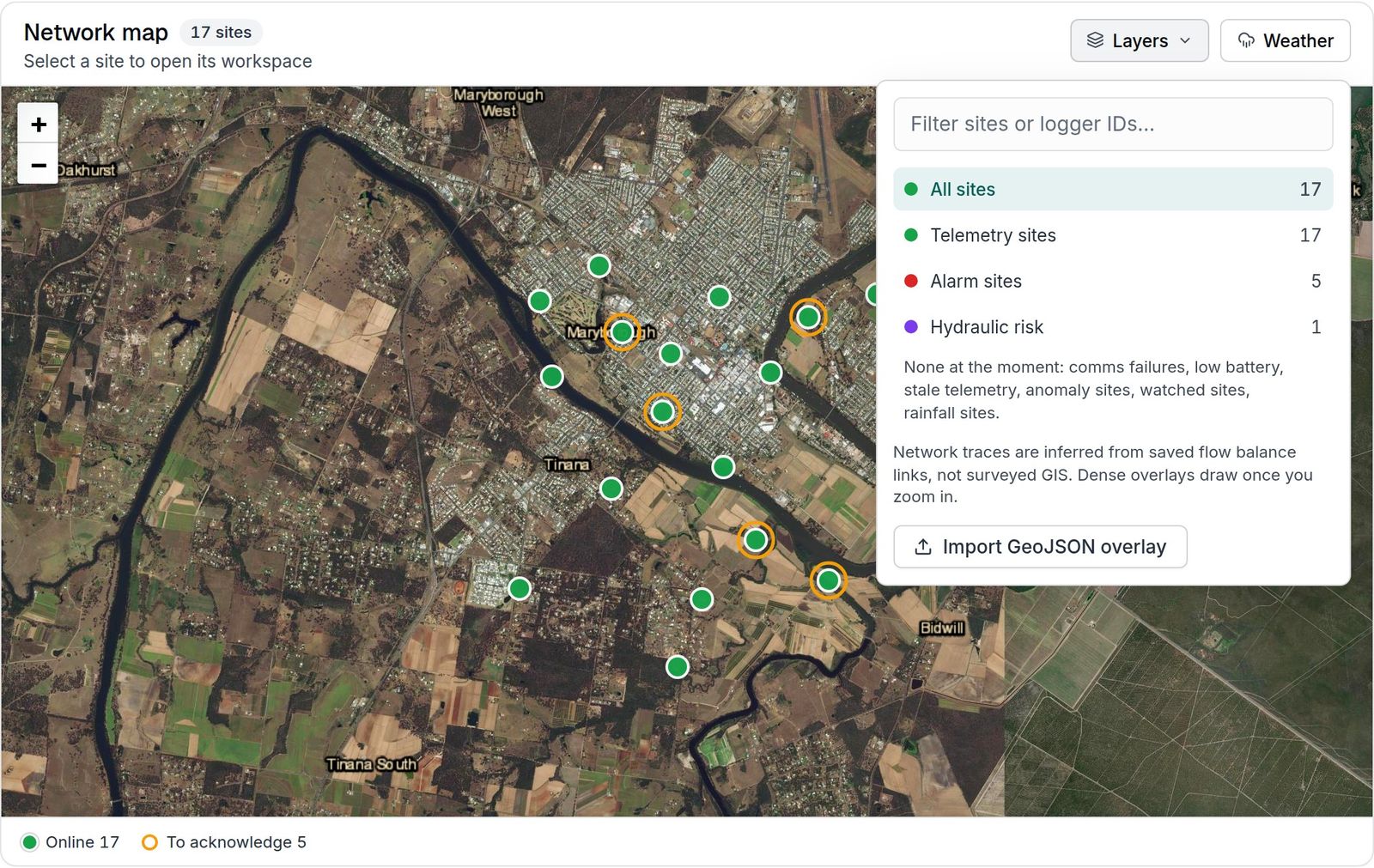Open the orange-ringed marker on the Maryborough label
The image size is (1374, 868).
622,332
